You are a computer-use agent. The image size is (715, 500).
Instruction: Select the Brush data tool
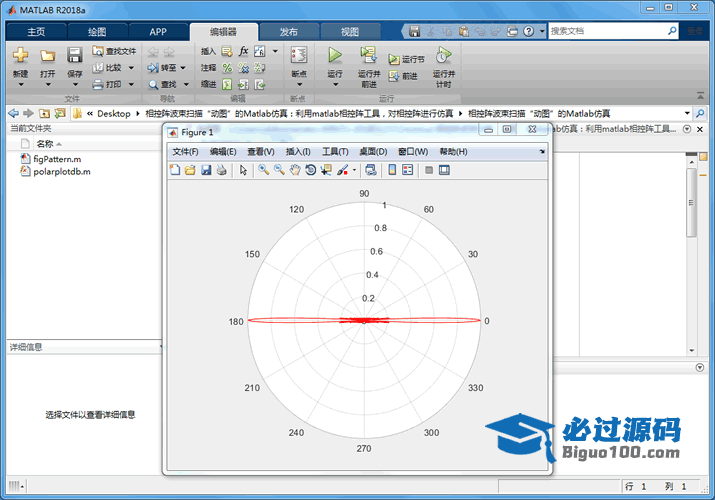coord(342,170)
